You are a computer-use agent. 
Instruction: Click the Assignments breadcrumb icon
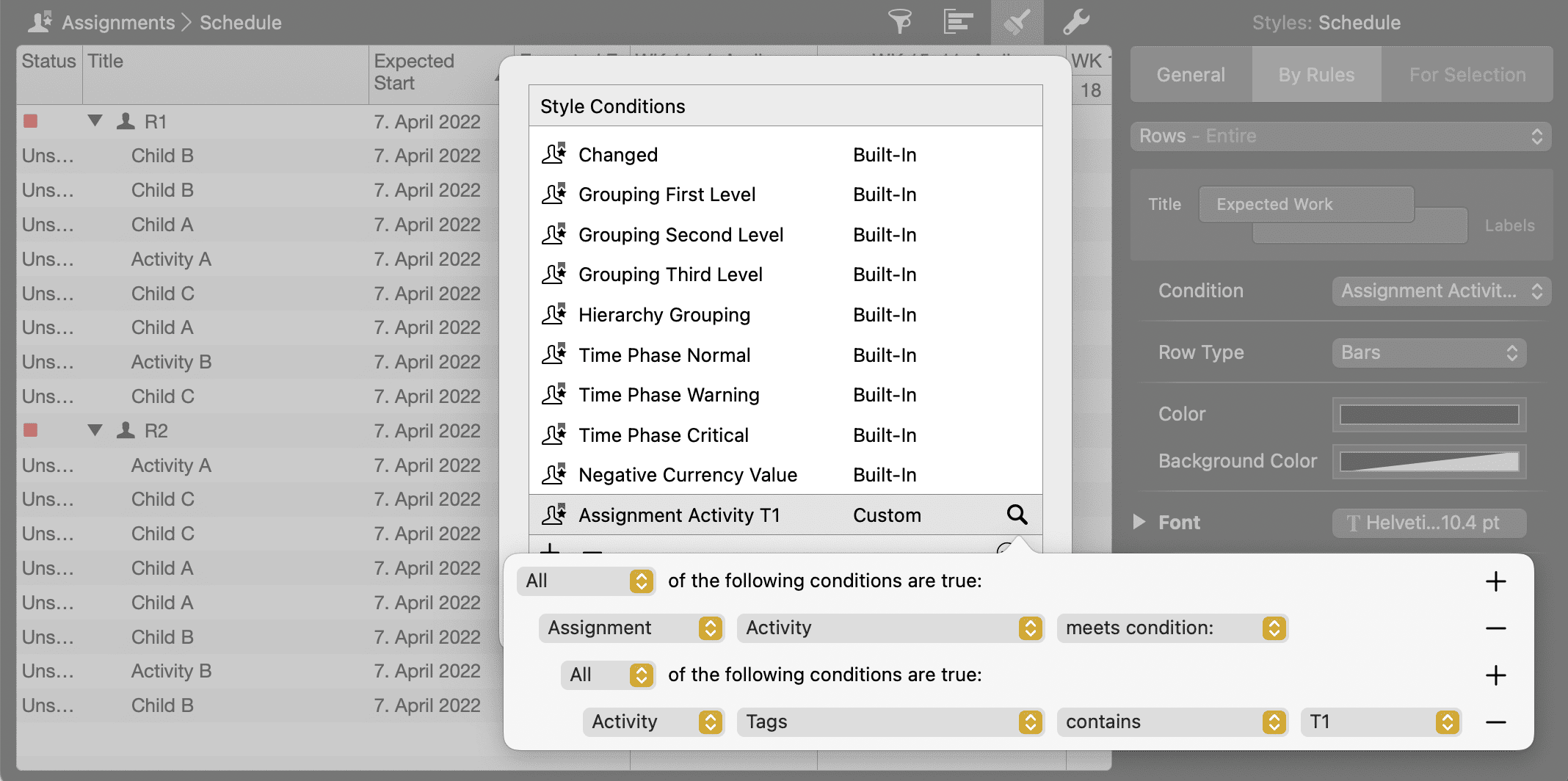37,22
